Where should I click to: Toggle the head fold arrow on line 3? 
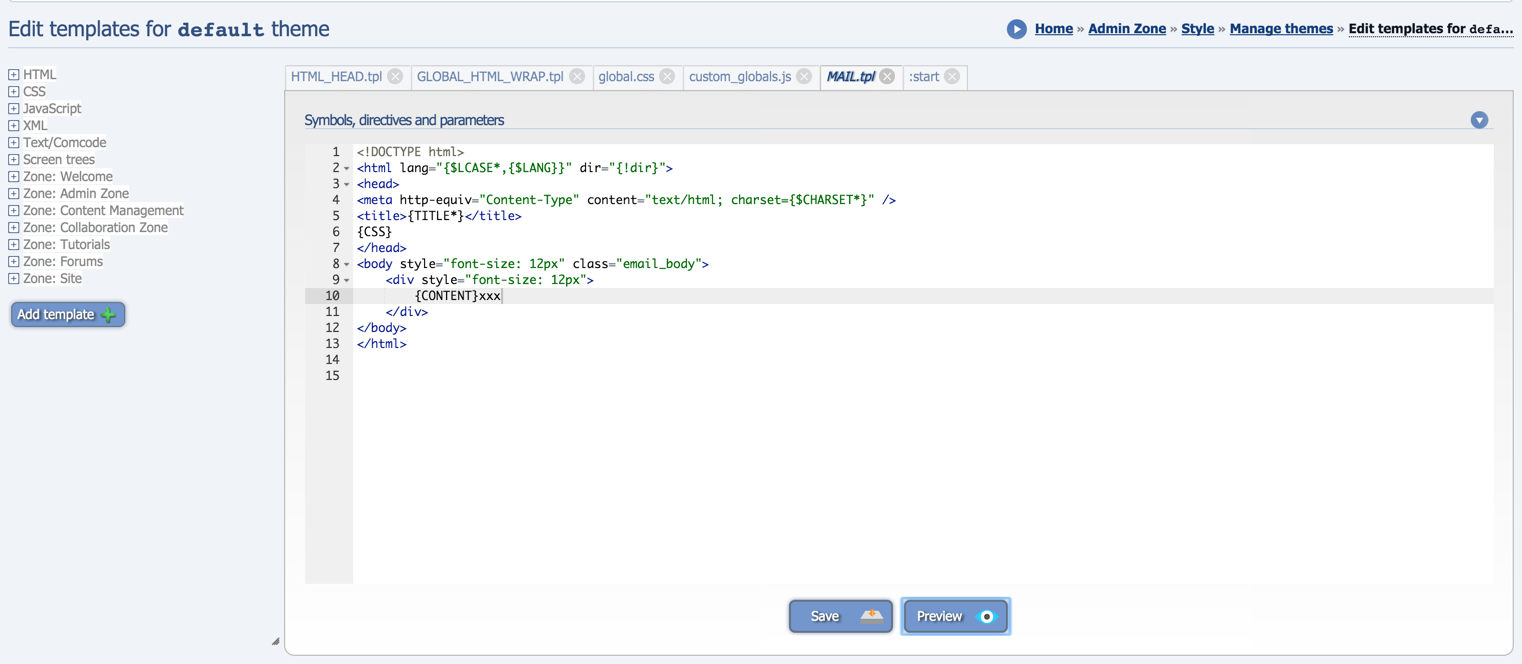pos(347,185)
